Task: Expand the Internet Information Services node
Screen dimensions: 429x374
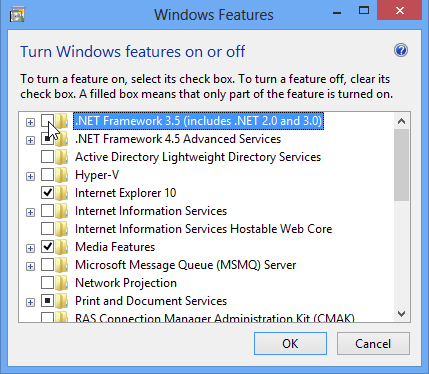Action: 30,212
